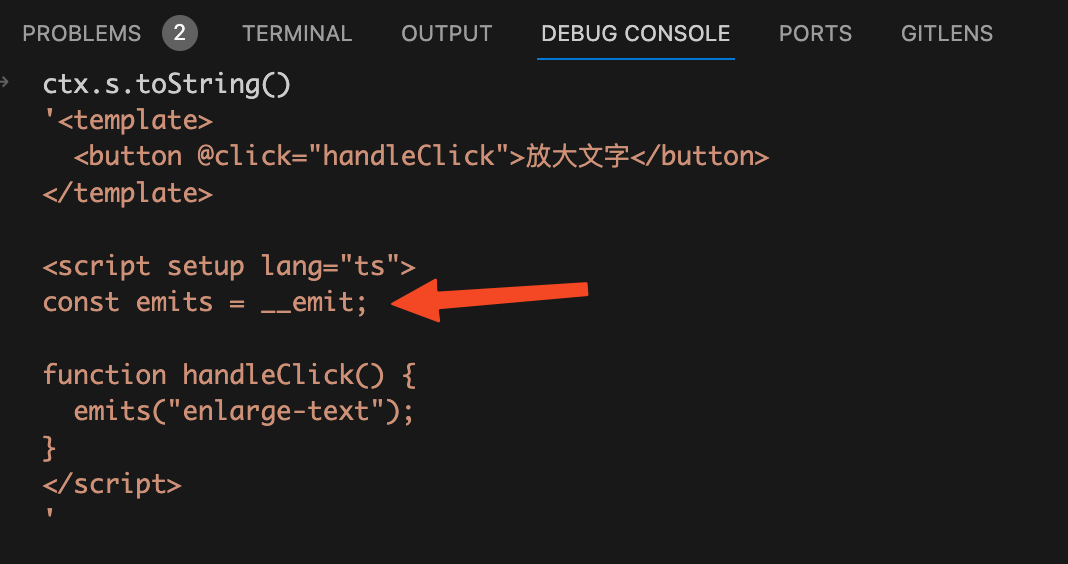
Task: Click the function handleClick() { line
Action: 229,375
